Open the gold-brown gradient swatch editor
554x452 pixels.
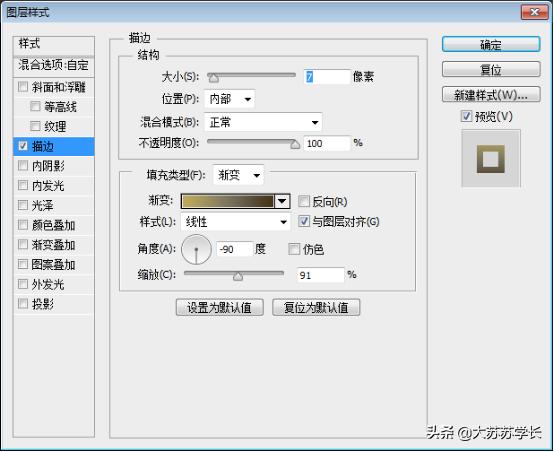tap(228, 201)
